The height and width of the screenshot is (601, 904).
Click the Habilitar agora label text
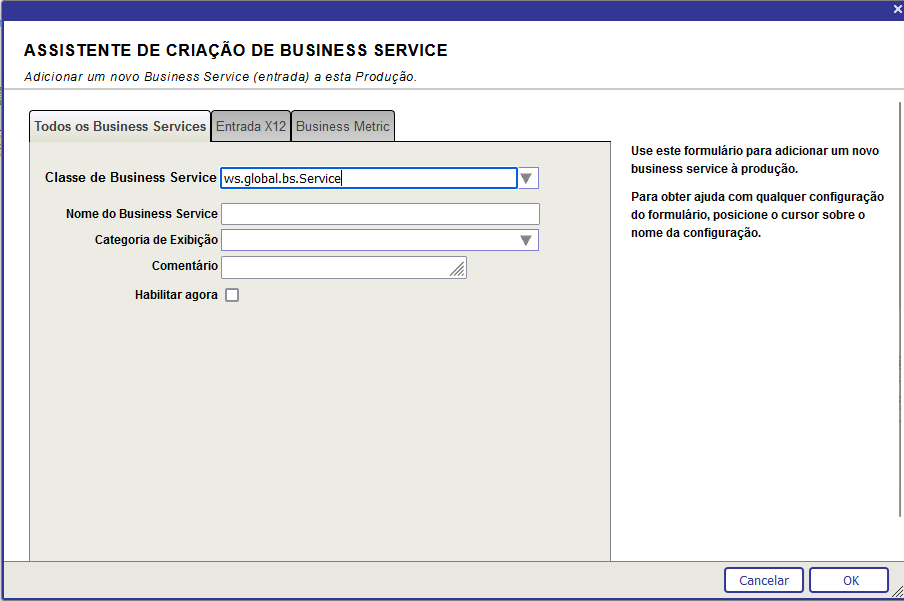176,295
